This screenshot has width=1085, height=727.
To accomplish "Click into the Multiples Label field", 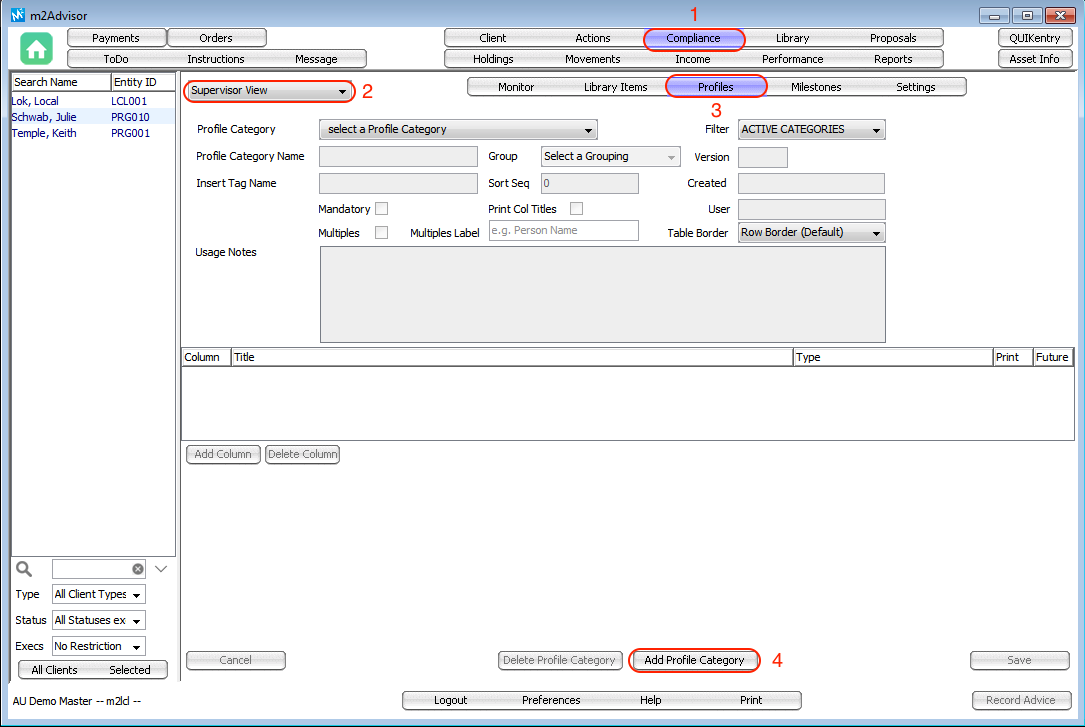I will click(563, 231).
